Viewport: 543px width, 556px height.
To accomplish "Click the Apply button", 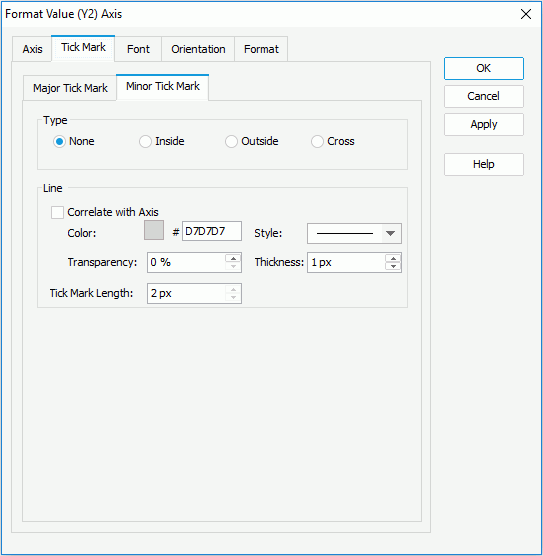I will pos(484,124).
